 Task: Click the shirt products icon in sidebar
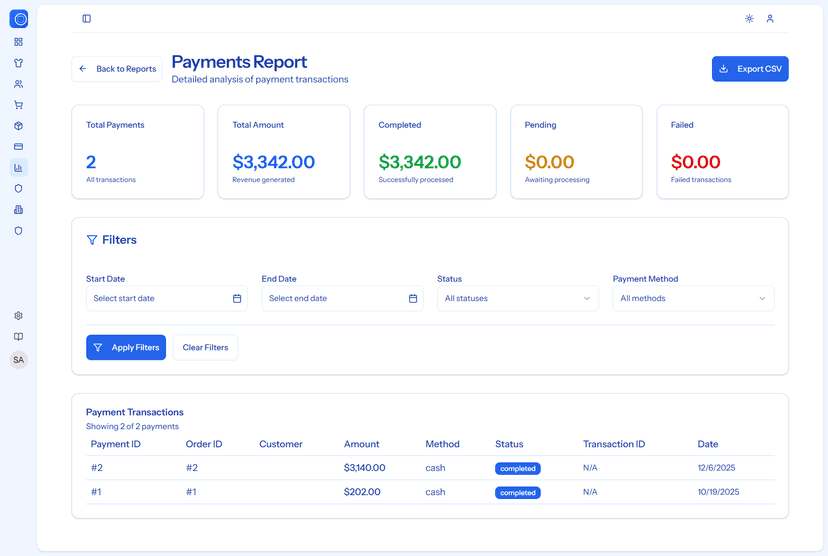[x=18, y=62]
